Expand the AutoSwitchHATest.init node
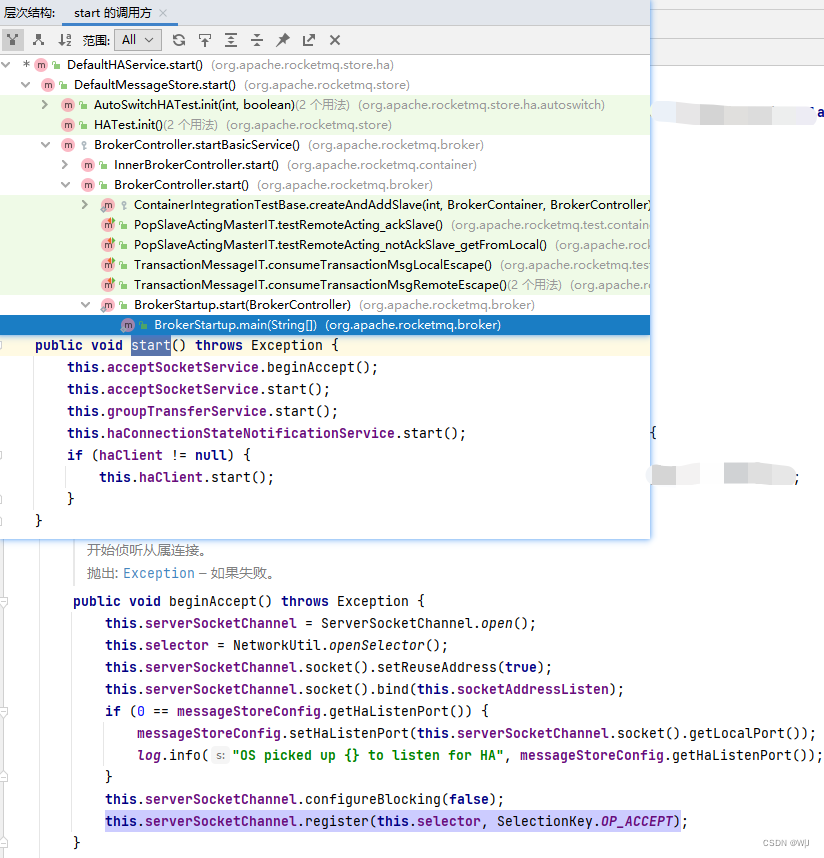Image resolution: width=824 pixels, height=858 pixels. (45, 105)
